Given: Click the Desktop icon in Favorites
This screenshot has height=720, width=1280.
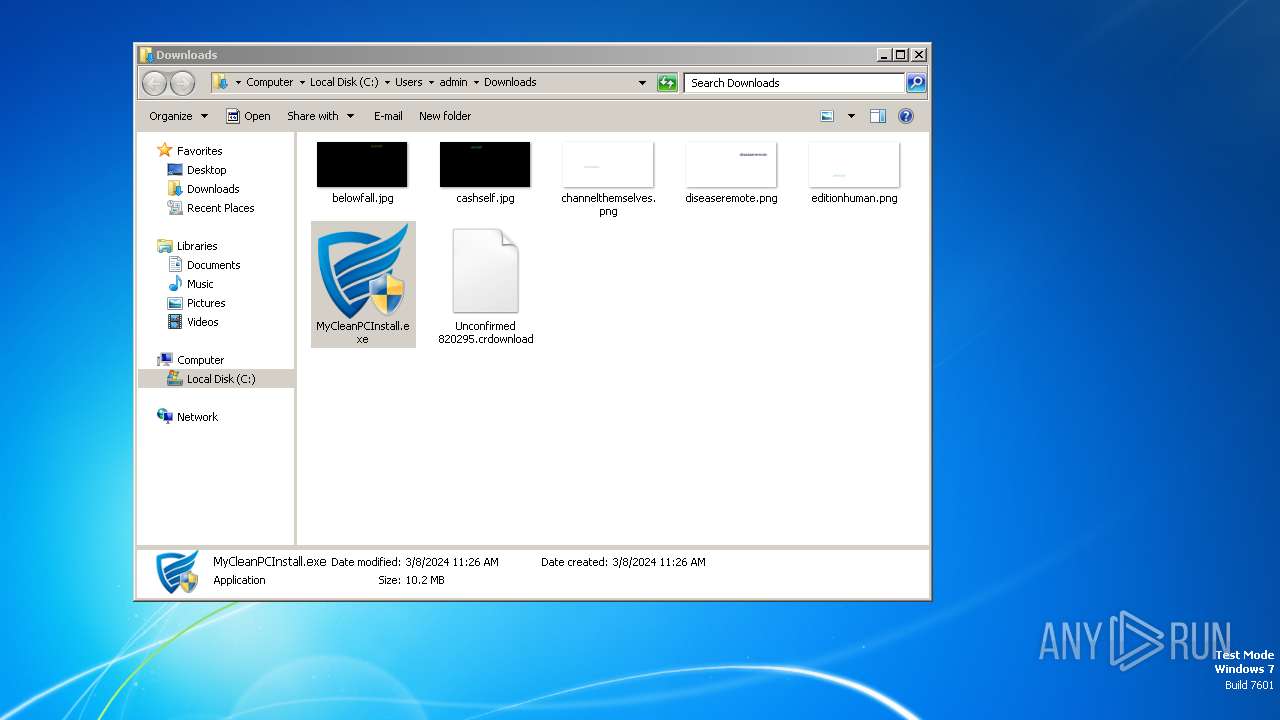Looking at the screenshot, I should pyautogui.click(x=175, y=170).
